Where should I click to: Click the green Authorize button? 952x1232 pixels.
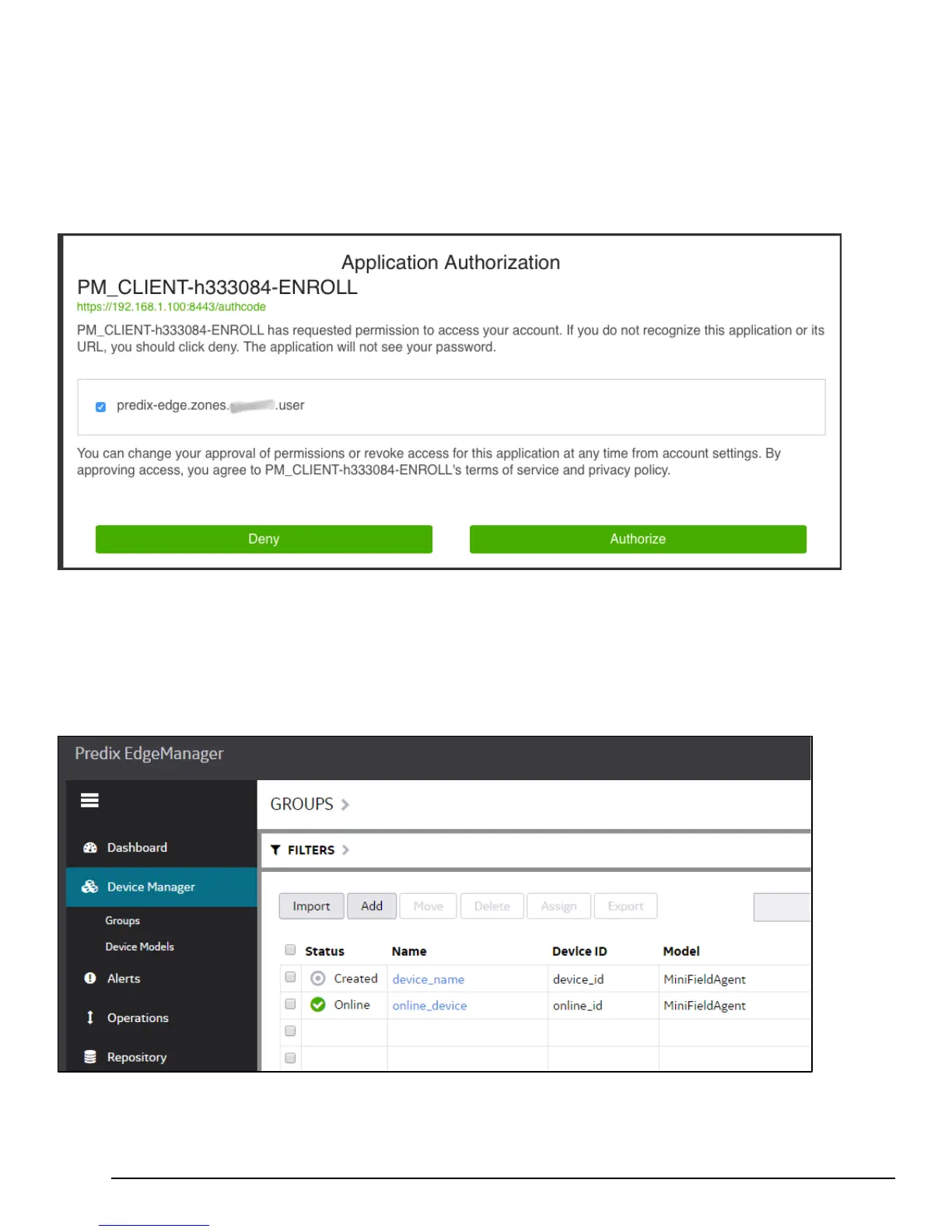click(638, 539)
